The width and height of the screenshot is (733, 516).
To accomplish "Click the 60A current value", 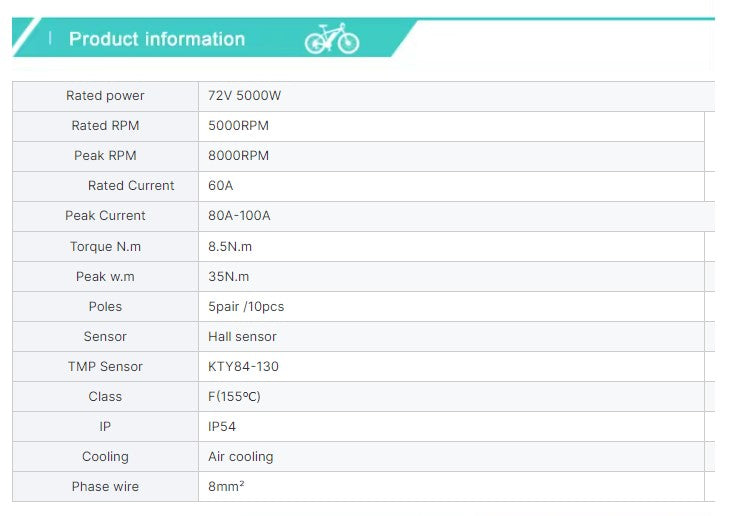I will click(220, 186).
